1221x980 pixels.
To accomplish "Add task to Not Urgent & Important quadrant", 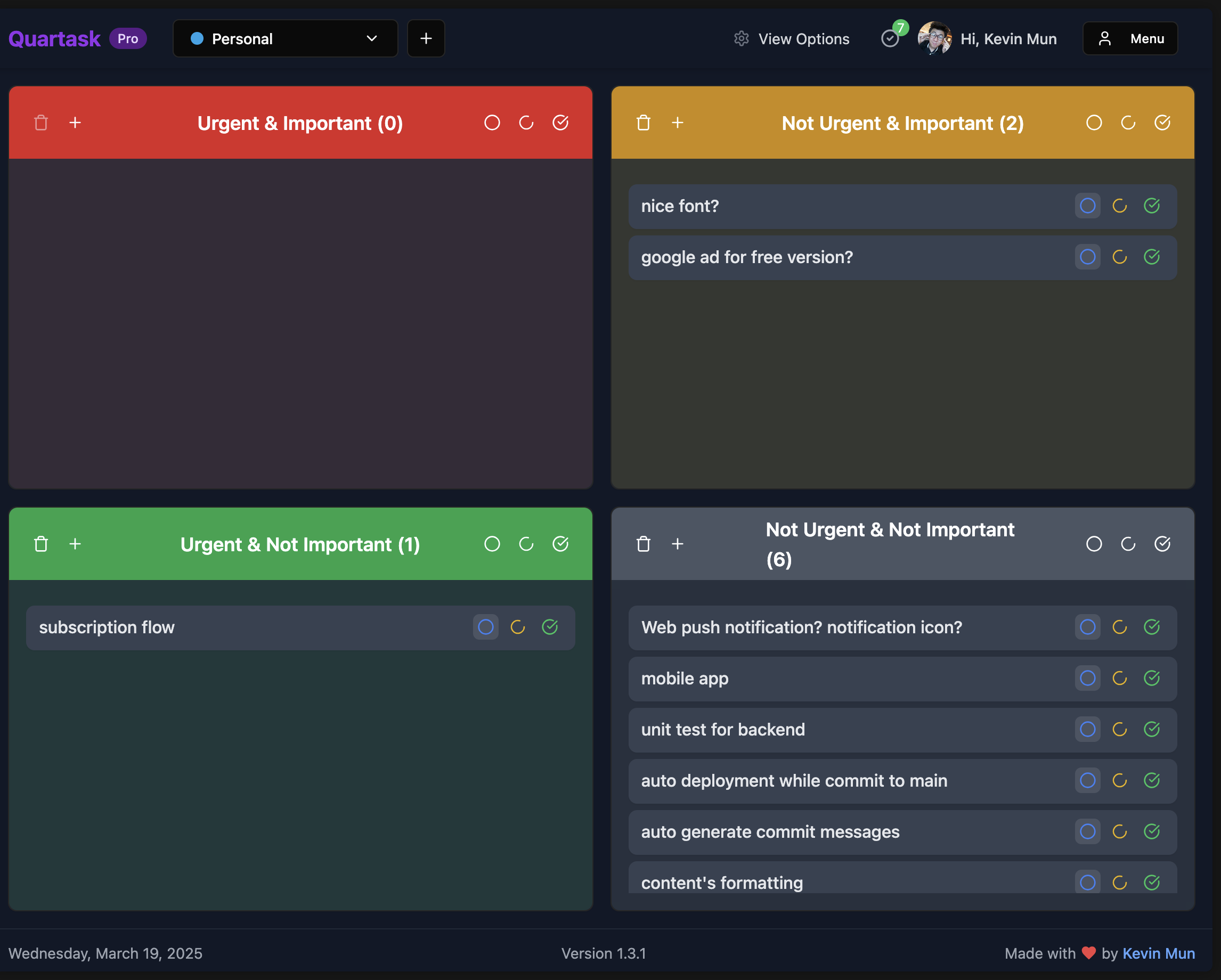I will pos(677,123).
